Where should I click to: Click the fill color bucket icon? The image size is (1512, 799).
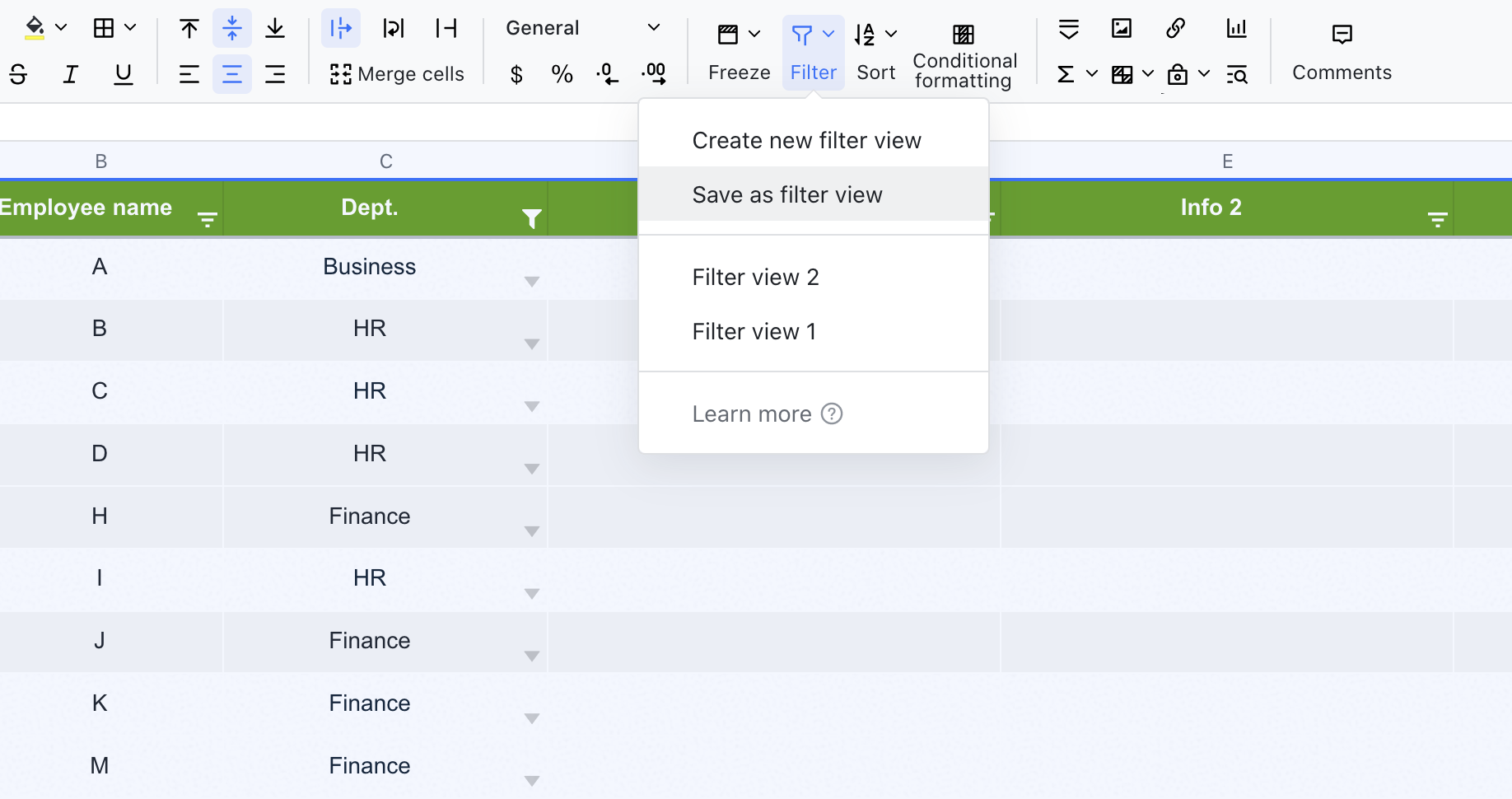pos(34,28)
